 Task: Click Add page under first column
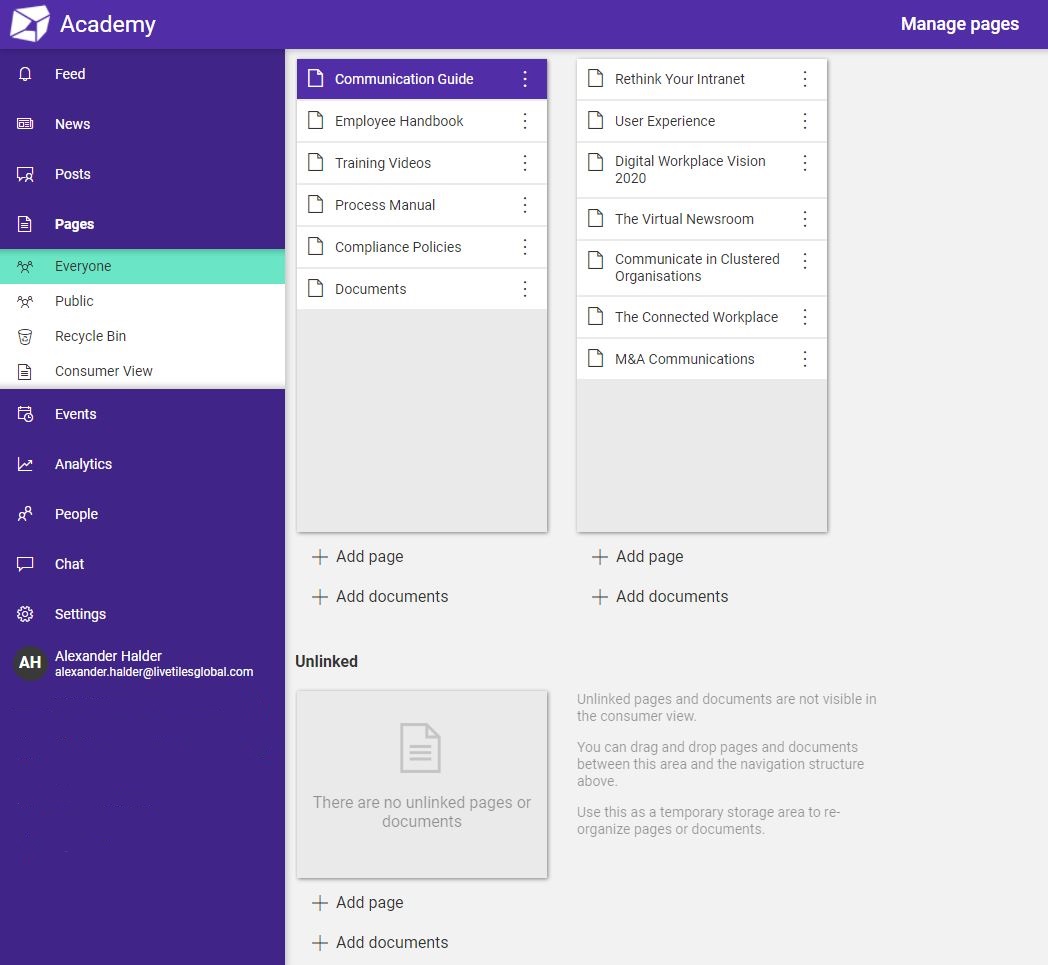tap(358, 557)
